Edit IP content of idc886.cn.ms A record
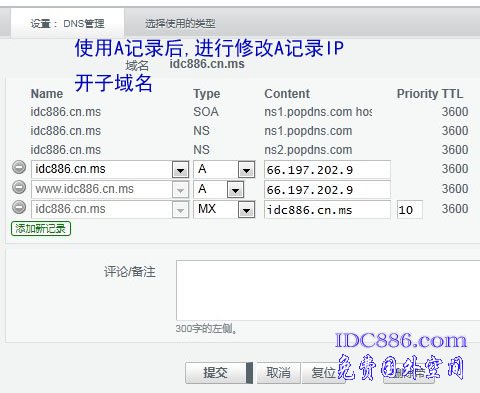Viewport: 480px width, 393px height. (327, 170)
